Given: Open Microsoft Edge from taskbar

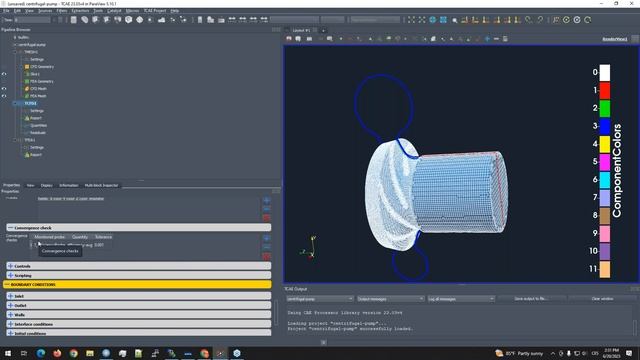Looking at the screenshot, I should click(x=40, y=353).
